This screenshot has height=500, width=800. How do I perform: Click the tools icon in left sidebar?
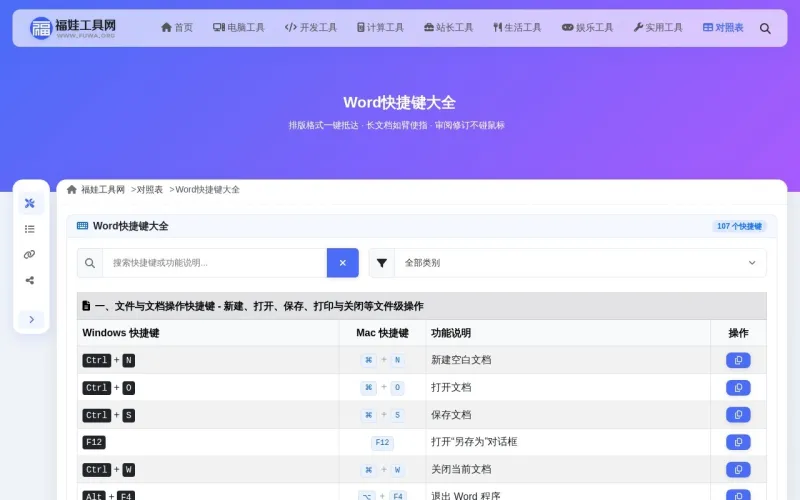click(30, 203)
